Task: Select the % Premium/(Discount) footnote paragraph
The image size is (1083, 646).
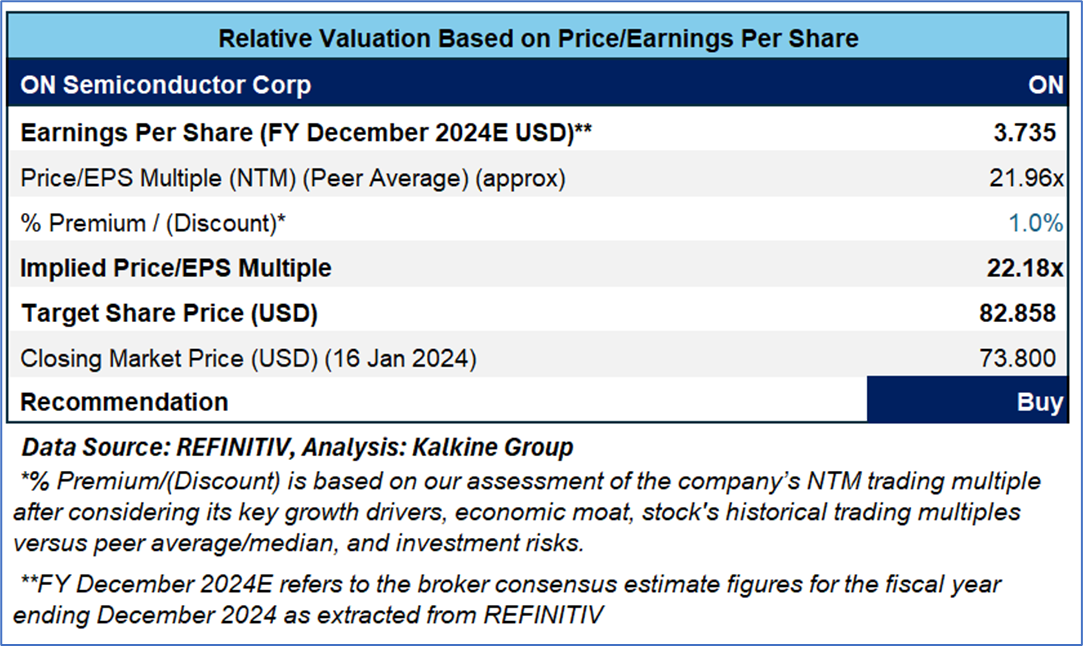Action: [x=530, y=512]
